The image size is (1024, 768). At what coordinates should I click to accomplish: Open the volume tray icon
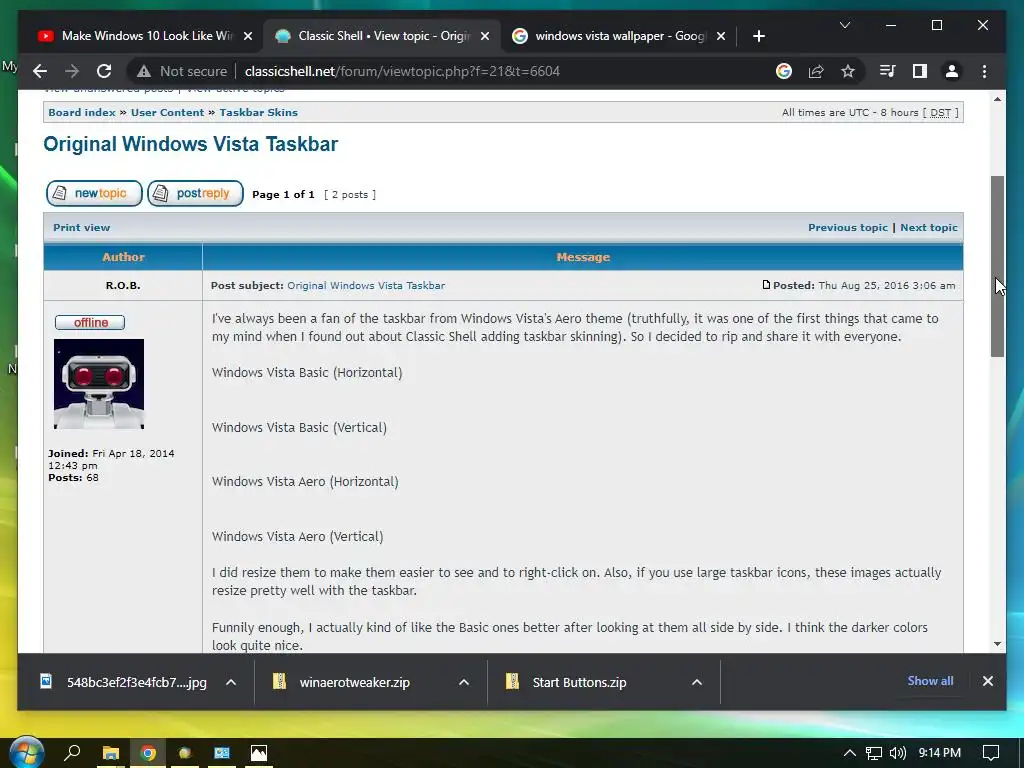898,753
